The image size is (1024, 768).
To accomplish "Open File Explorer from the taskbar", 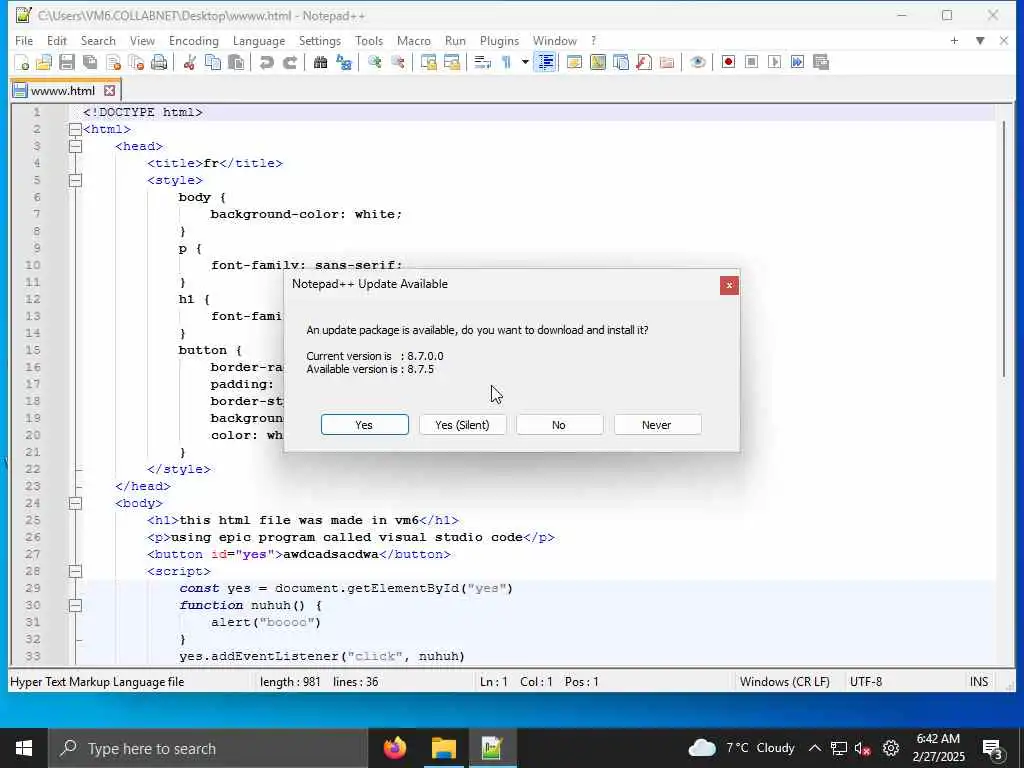I will 443,748.
